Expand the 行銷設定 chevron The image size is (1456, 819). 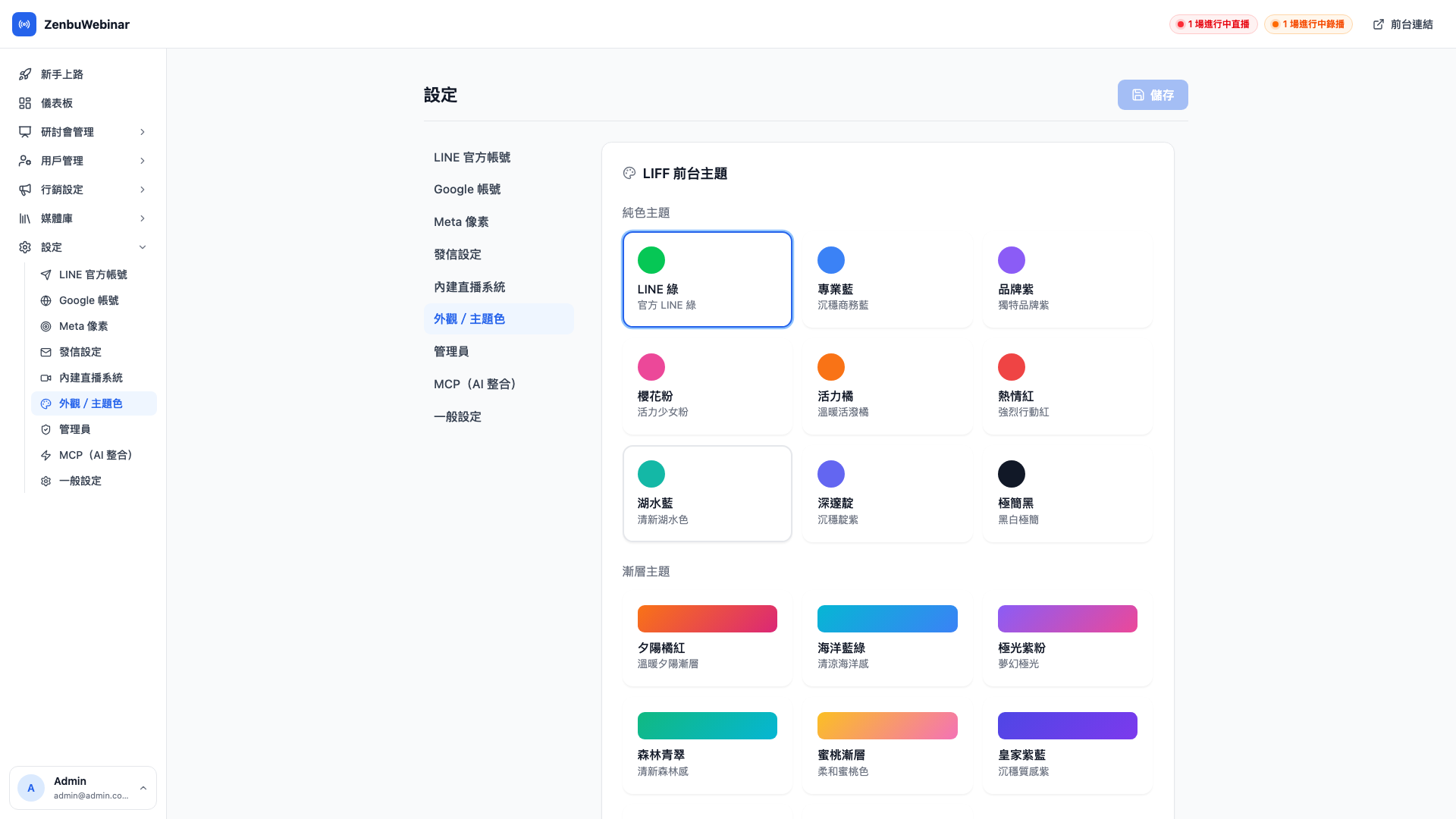(143, 190)
